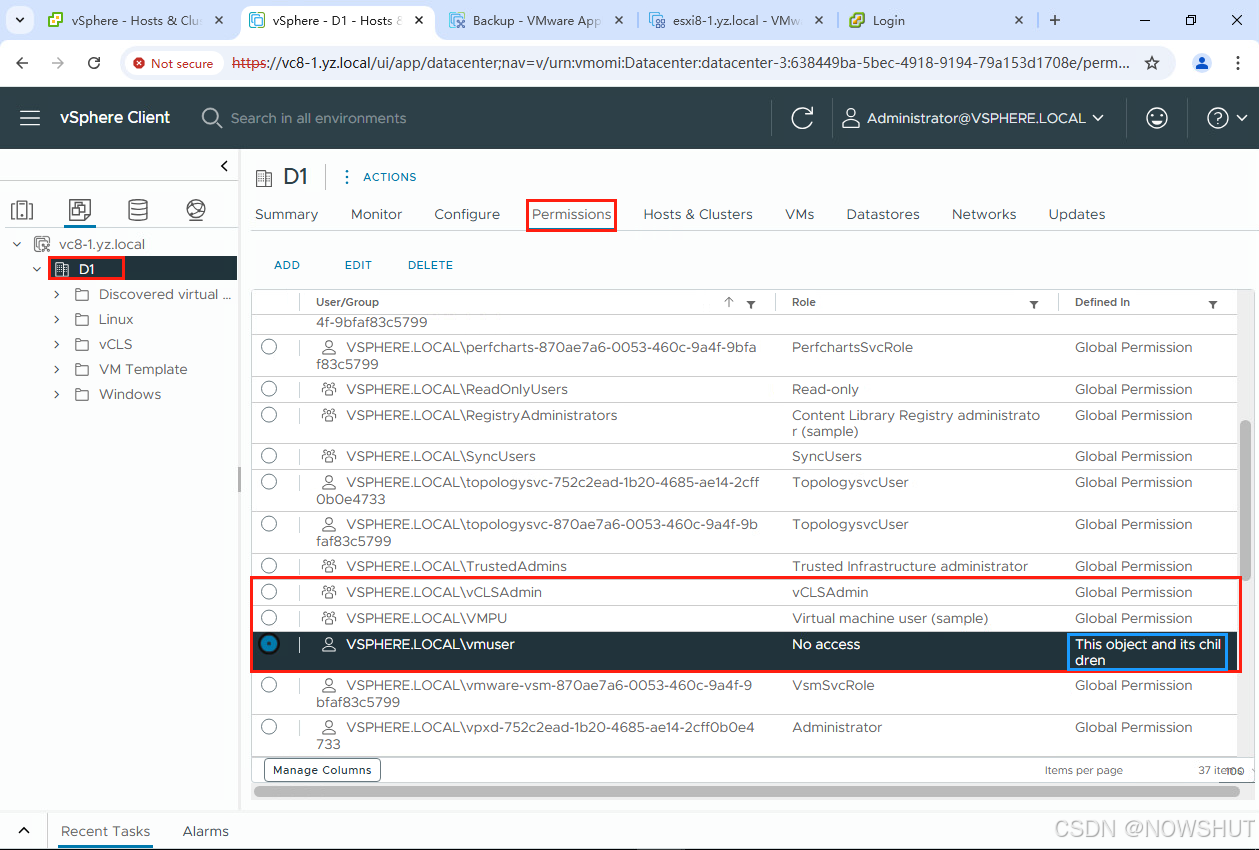Click the ADD permission button
The width and height of the screenshot is (1259, 850).
click(287, 265)
